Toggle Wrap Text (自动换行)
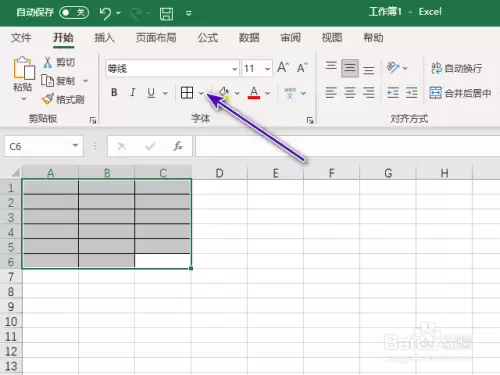Viewport: 500px width, 375px height. click(456, 68)
